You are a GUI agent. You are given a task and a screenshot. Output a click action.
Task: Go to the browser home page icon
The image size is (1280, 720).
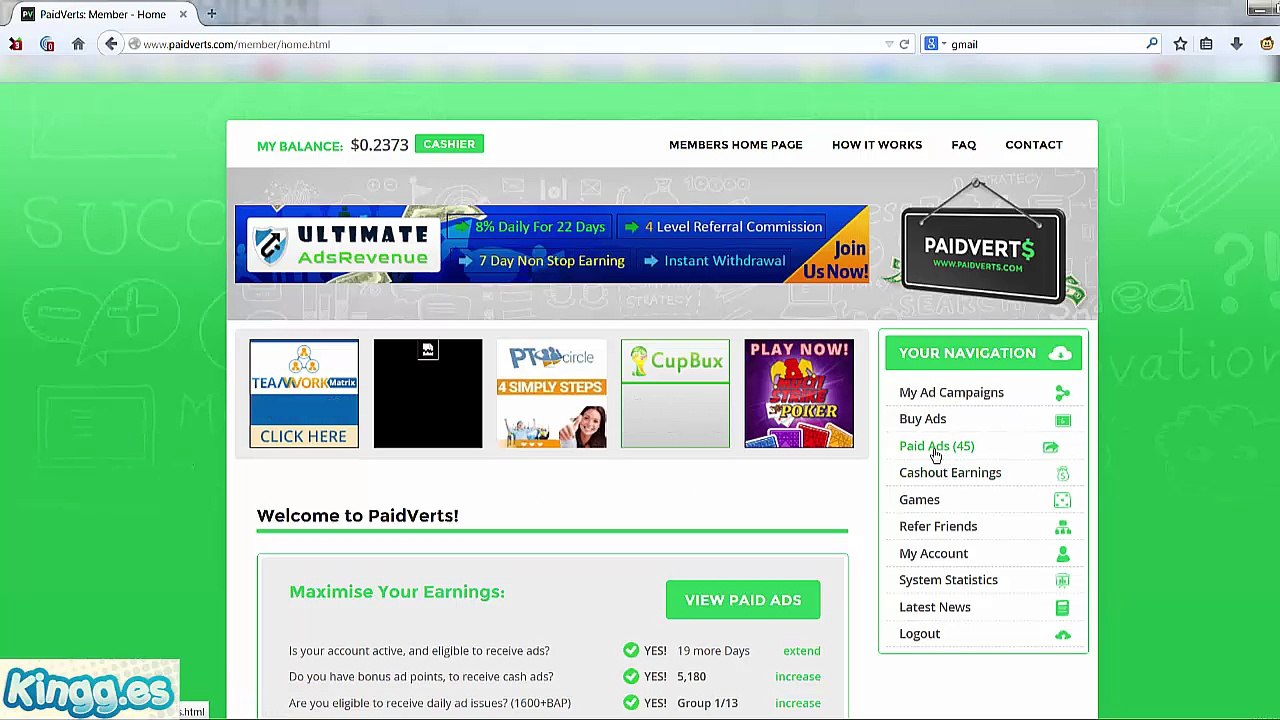click(78, 44)
